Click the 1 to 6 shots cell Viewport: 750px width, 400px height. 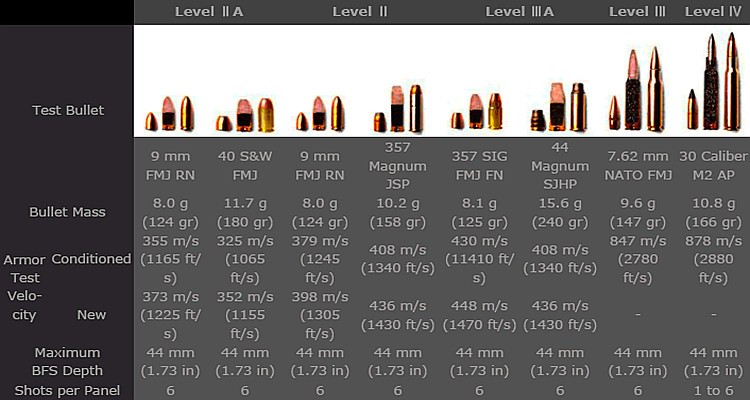(x=713, y=391)
